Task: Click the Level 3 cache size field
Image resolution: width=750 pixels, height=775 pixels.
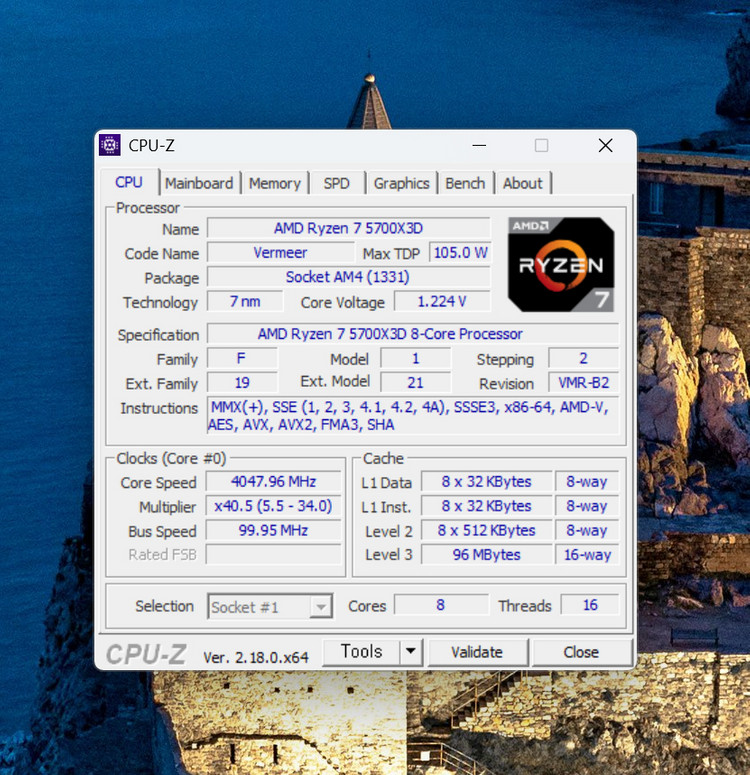Action: pyautogui.click(x=487, y=554)
